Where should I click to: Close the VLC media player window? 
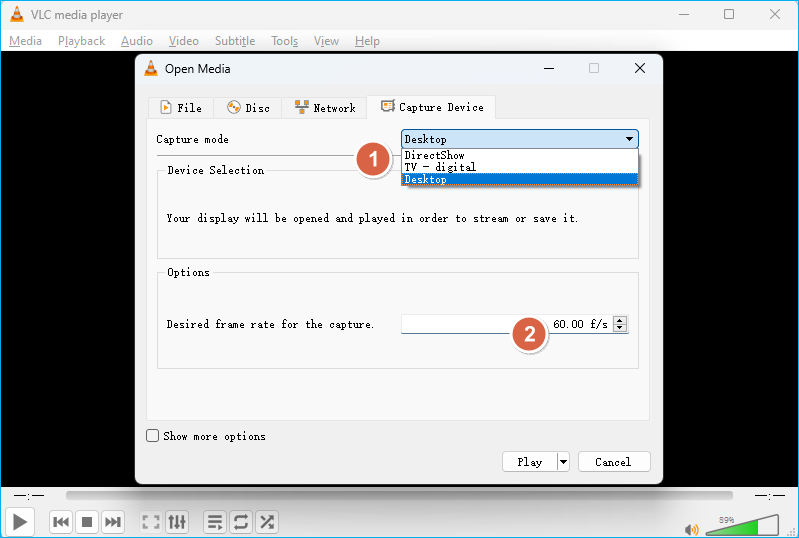pos(775,14)
